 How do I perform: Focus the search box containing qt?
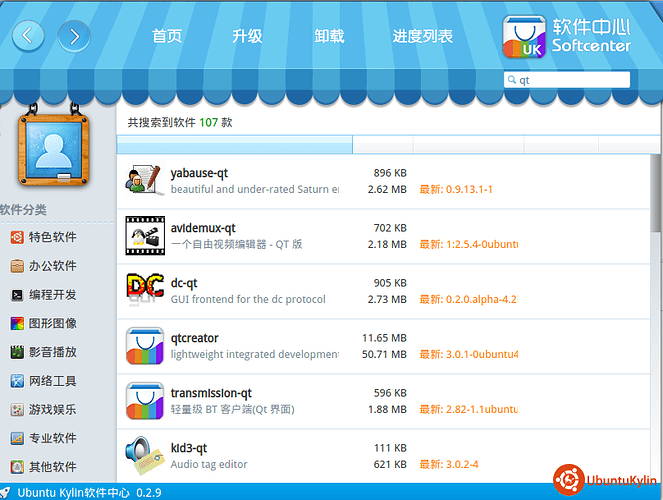567,80
